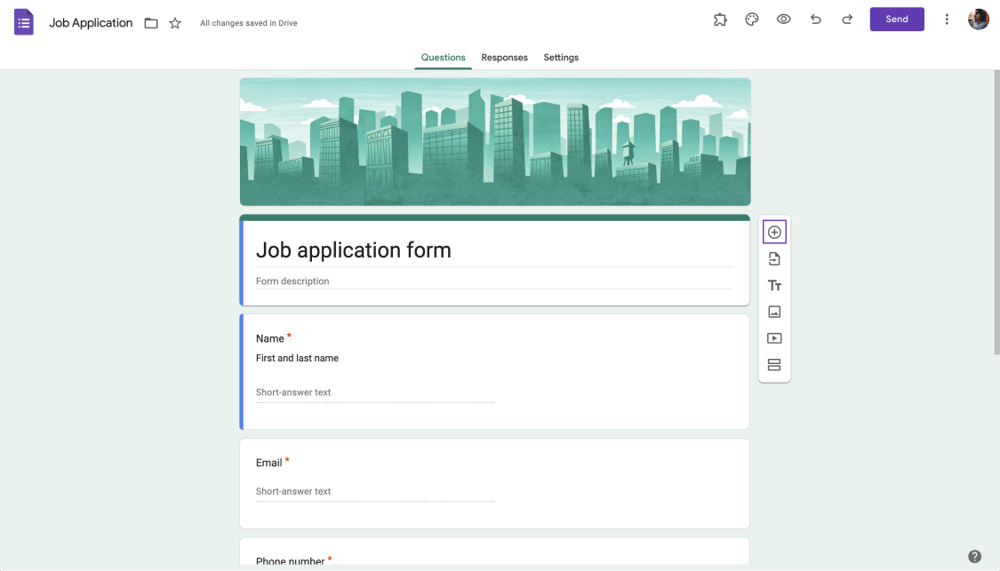Image resolution: width=1000 pixels, height=571 pixels.
Task: Open the add-ons puzzle icon
Action: click(x=720, y=19)
